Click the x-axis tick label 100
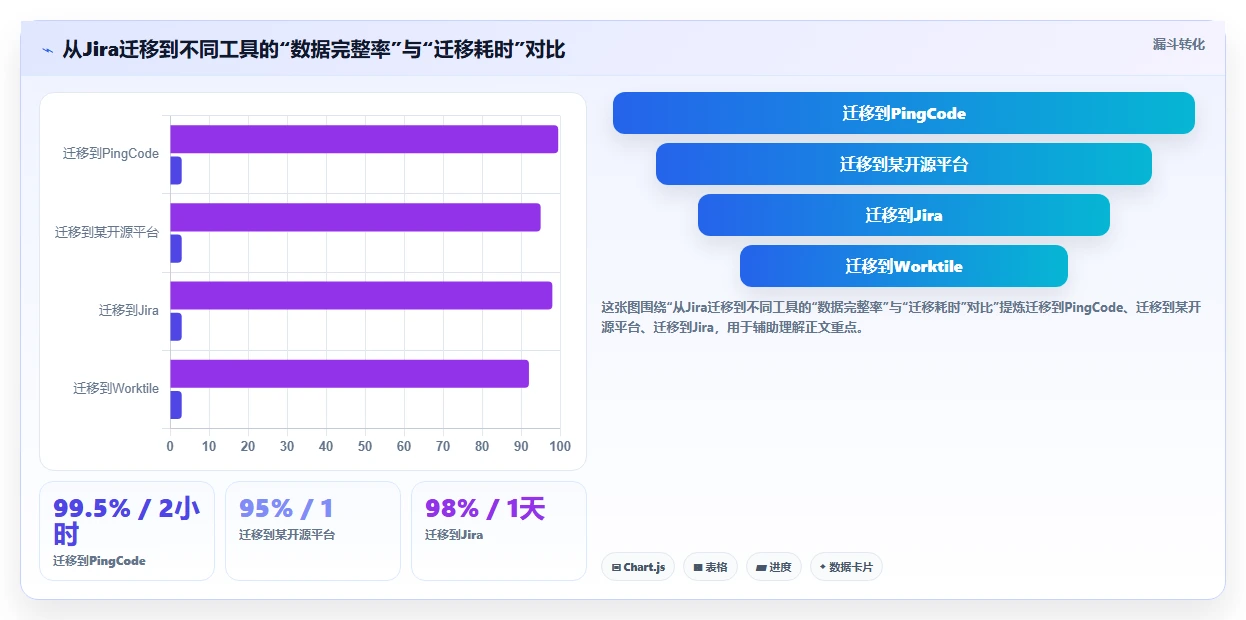This screenshot has height=620, width=1246. pyautogui.click(x=560, y=446)
